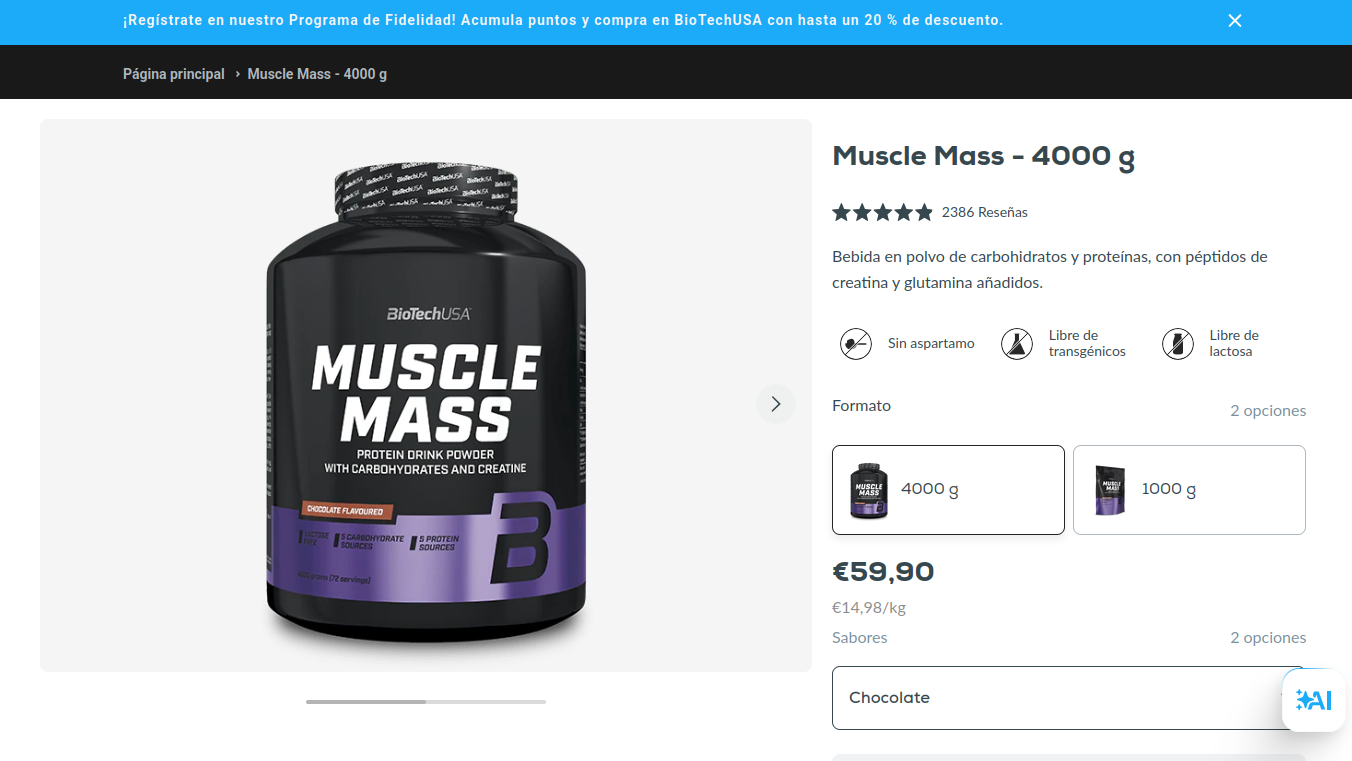Open the Chocolate flavor dropdown
Image resolution: width=1352 pixels, height=761 pixels.
1069,698
